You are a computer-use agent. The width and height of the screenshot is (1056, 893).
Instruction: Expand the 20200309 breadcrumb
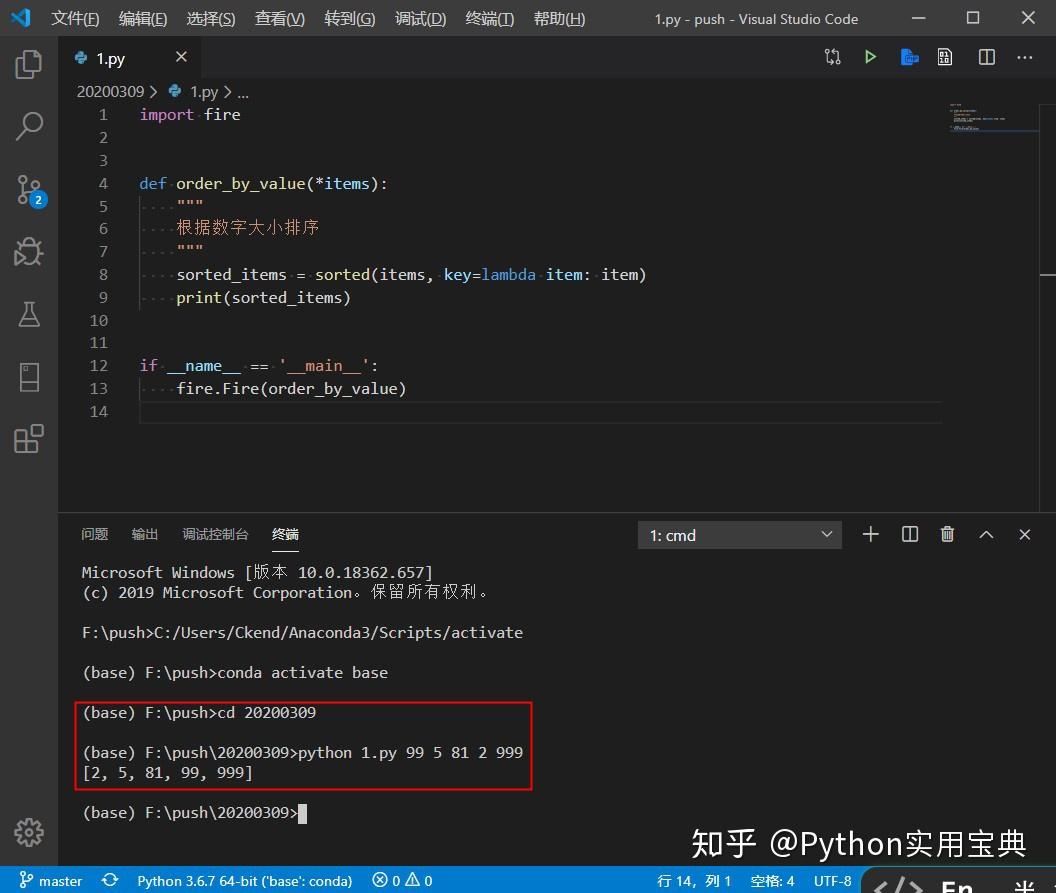[110, 91]
